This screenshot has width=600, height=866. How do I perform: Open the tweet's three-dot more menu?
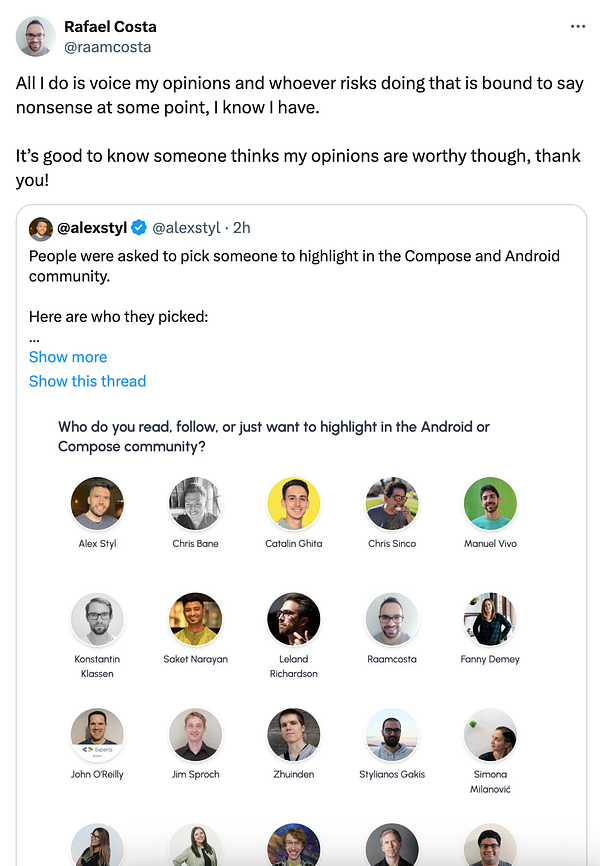[x=578, y=27]
